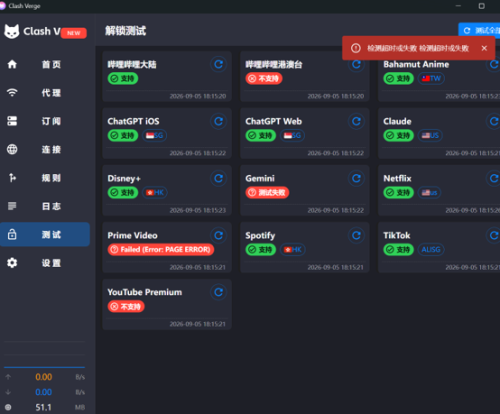
Task: Click the NEW badge beside Clash logo
Action: (x=74, y=33)
